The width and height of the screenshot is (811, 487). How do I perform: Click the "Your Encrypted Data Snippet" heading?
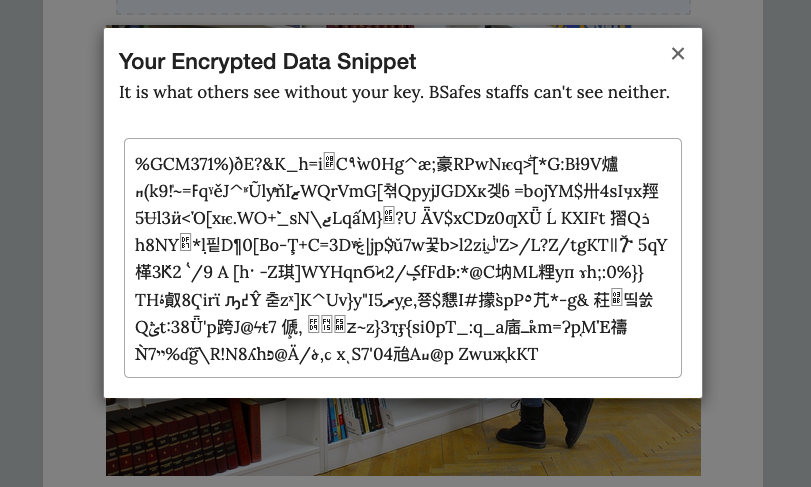click(x=267, y=62)
